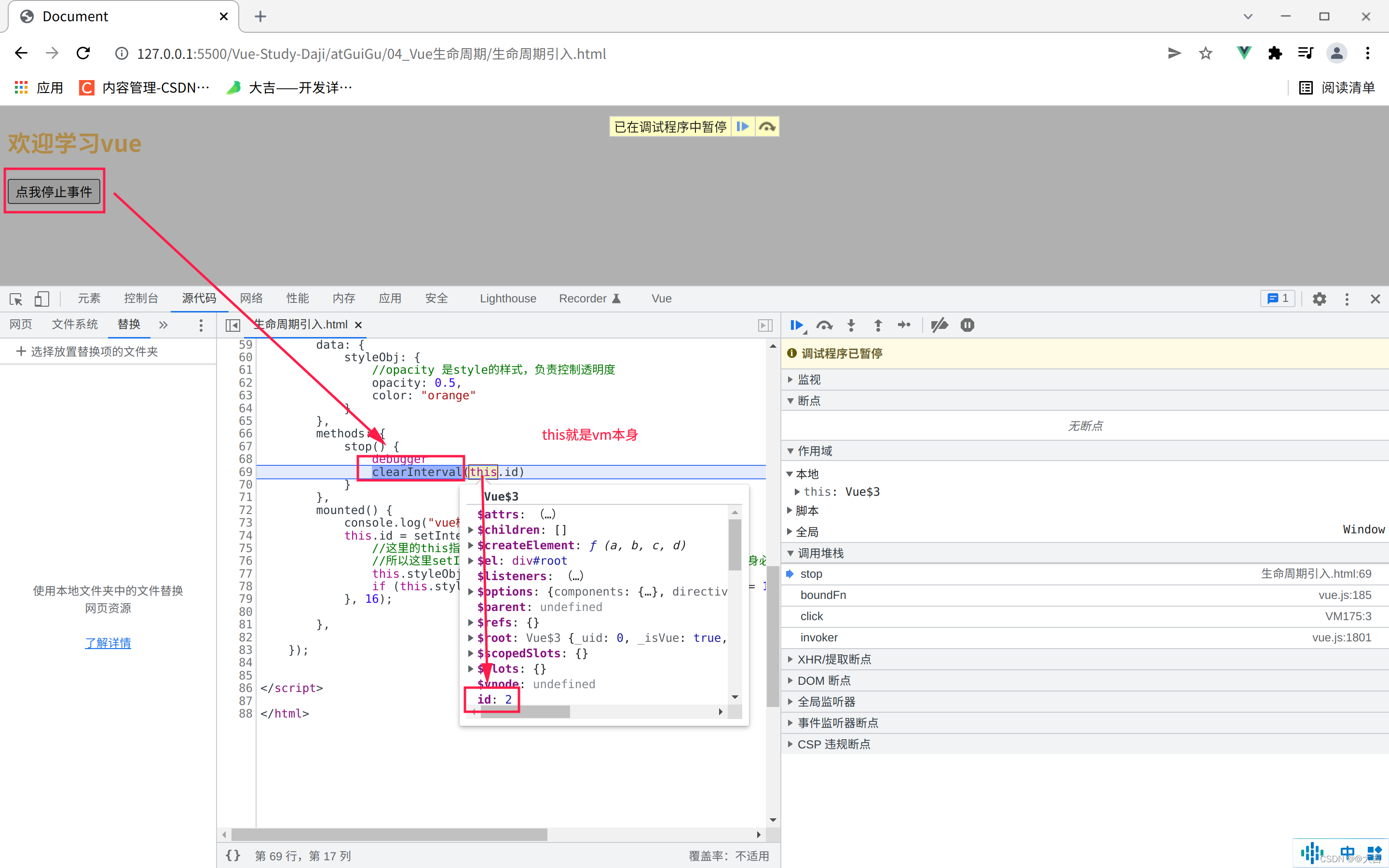Switch to the 控制台 Console tab
This screenshot has height=868, width=1389.
click(141, 298)
